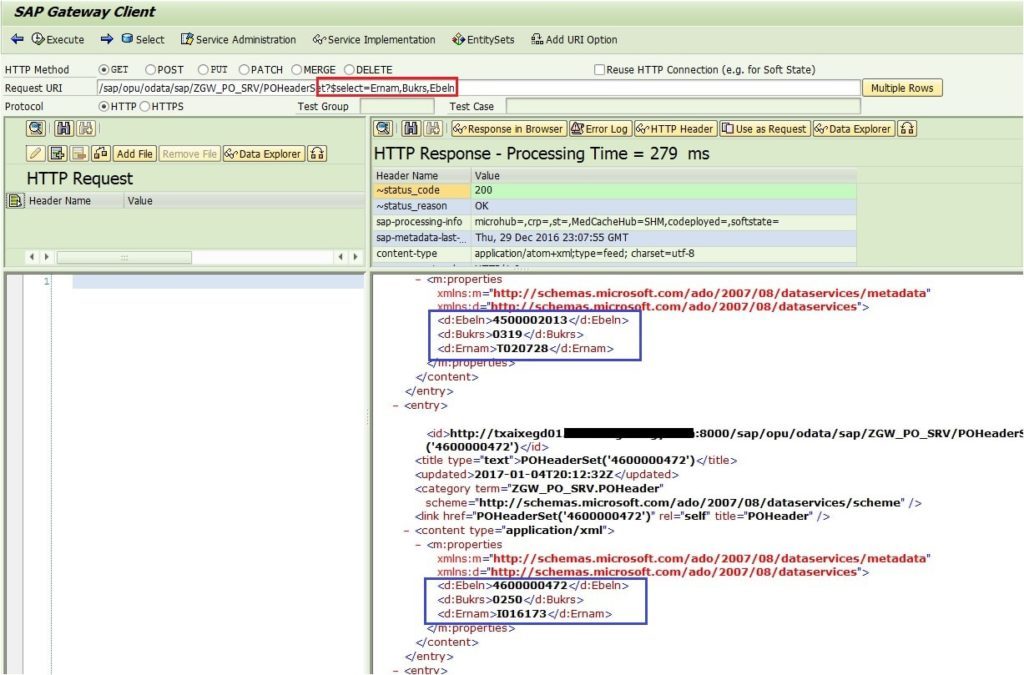Open the response pane details magnifier icon
Image resolution: width=1024 pixels, height=675 pixels.
coord(383,129)
